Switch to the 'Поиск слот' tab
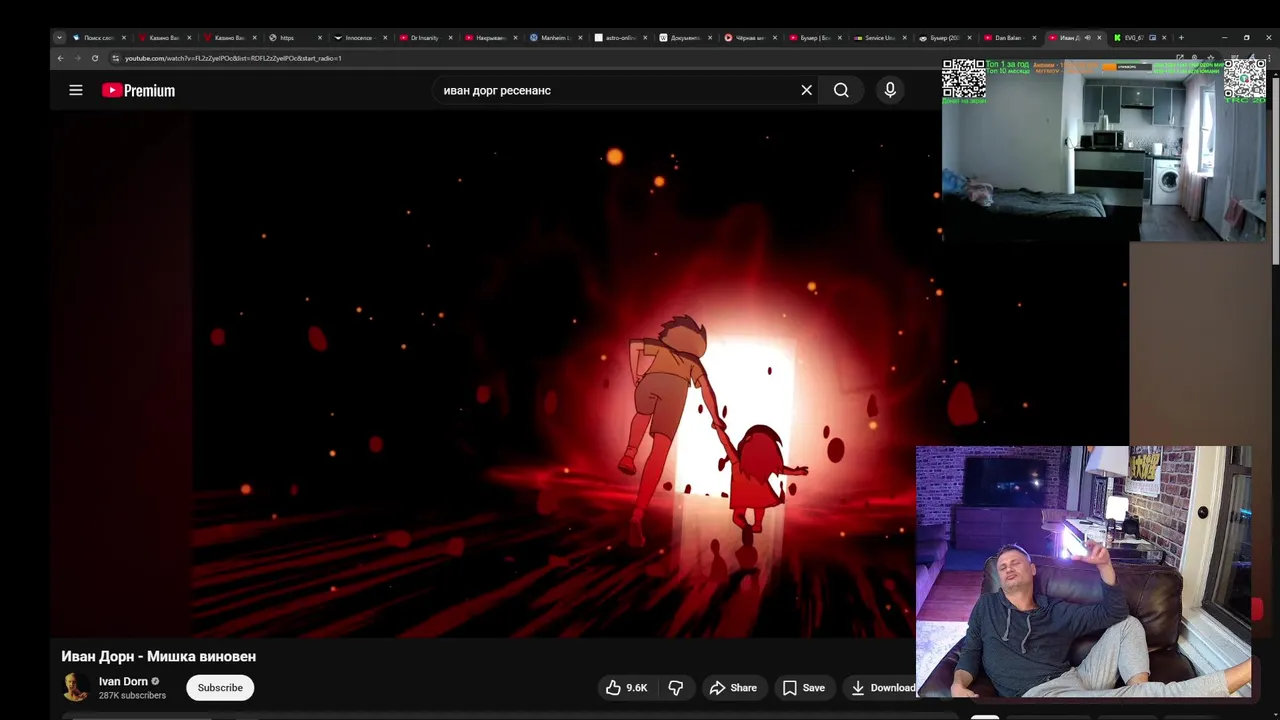The image size is (1280, 720). pyautogui.click(x=98, y=38)
